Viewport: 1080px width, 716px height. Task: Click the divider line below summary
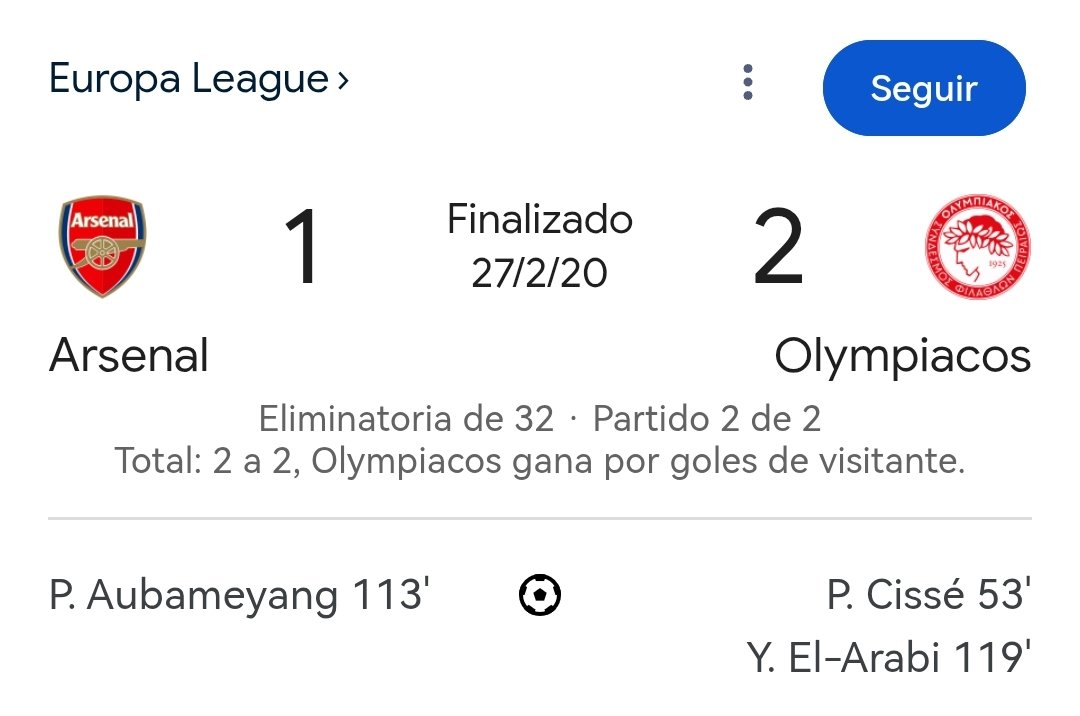[x=540, y=518]
